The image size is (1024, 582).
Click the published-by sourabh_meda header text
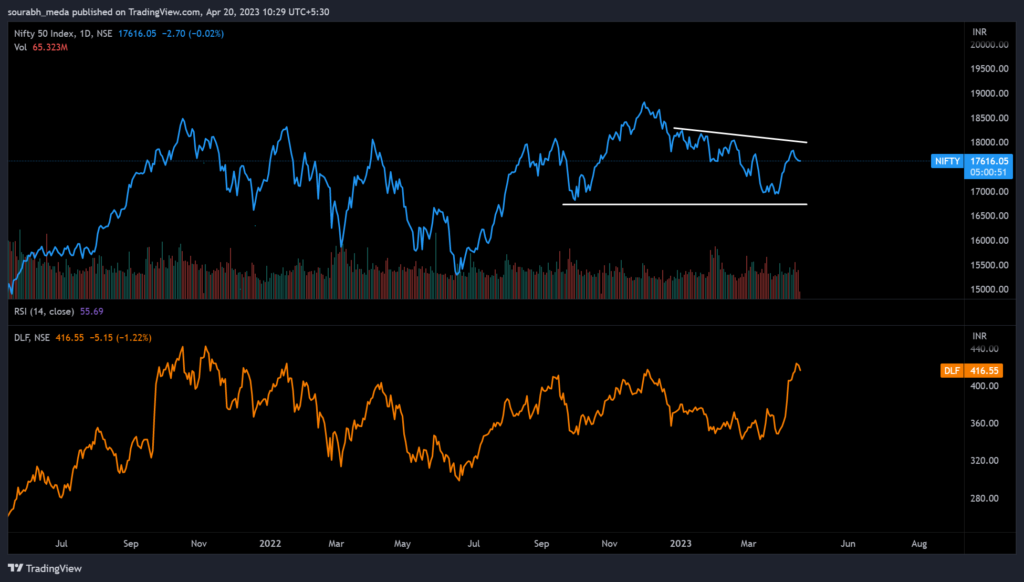tap(168, 12)
